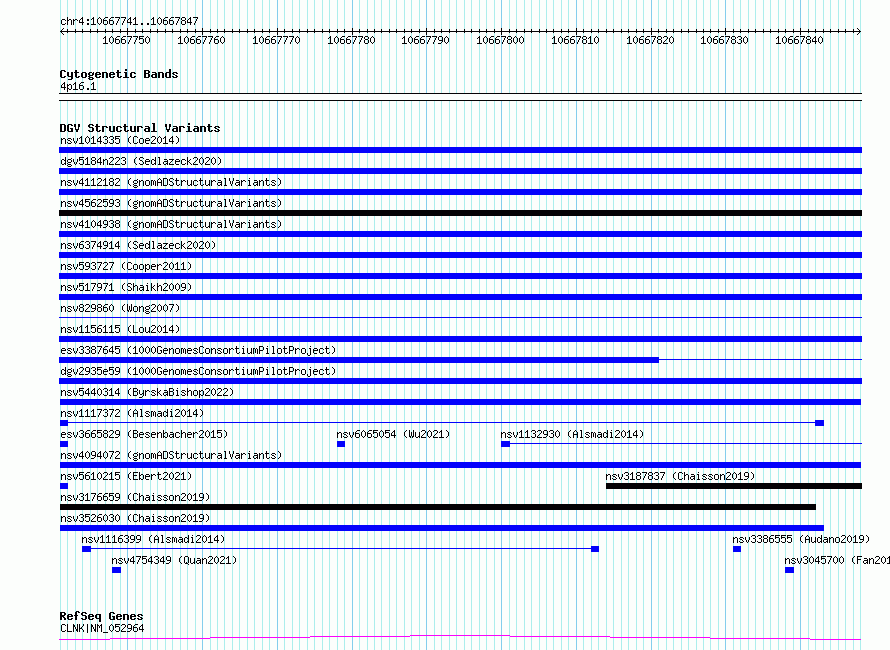The width and height of the screenshot is (890, 650).
Task: Click the blue bar of esv3387645
Action: click(359, 360)
